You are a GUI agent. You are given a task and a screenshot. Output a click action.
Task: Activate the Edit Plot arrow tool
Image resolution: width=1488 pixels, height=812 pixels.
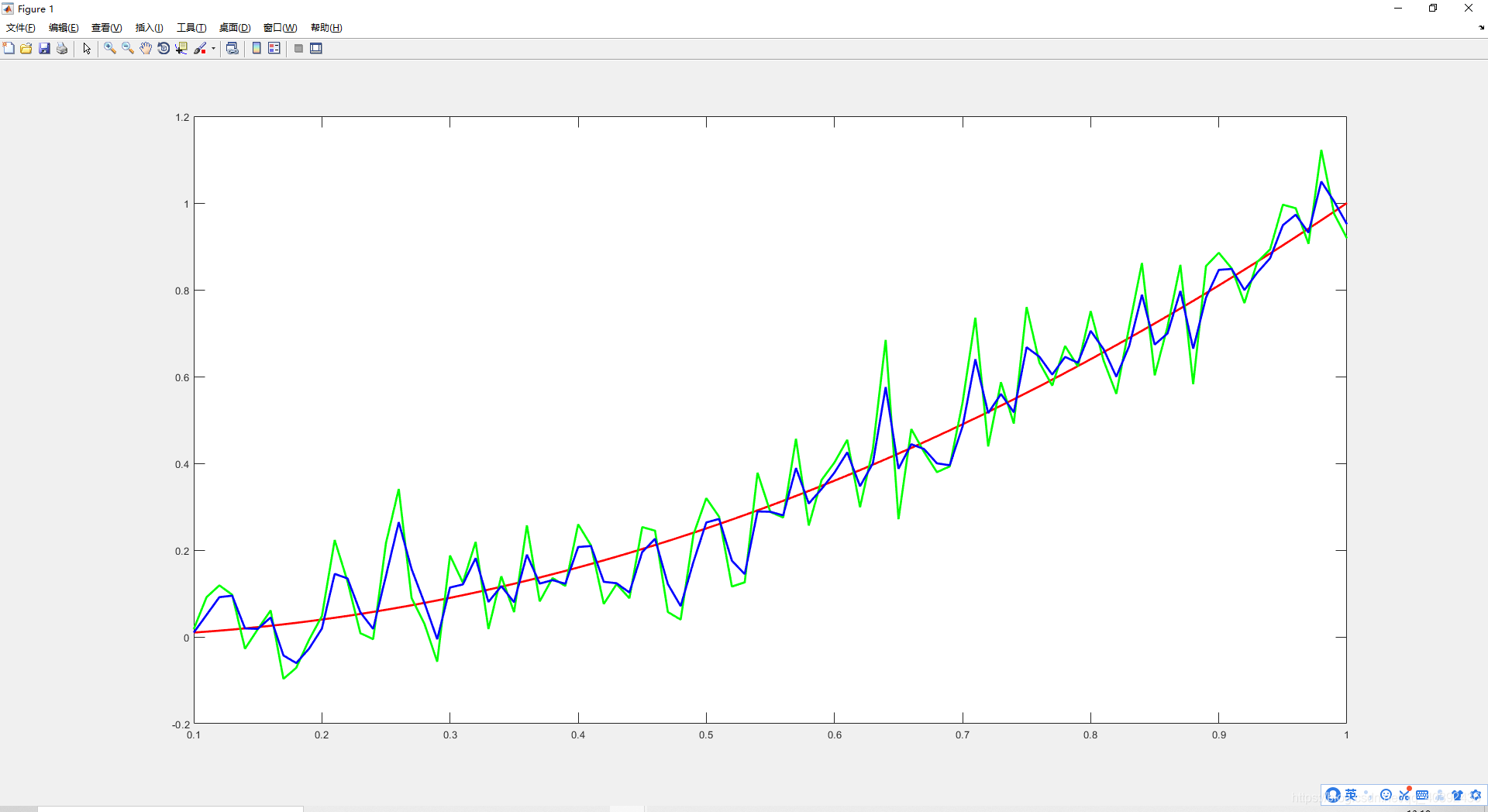tap(87, 48)
